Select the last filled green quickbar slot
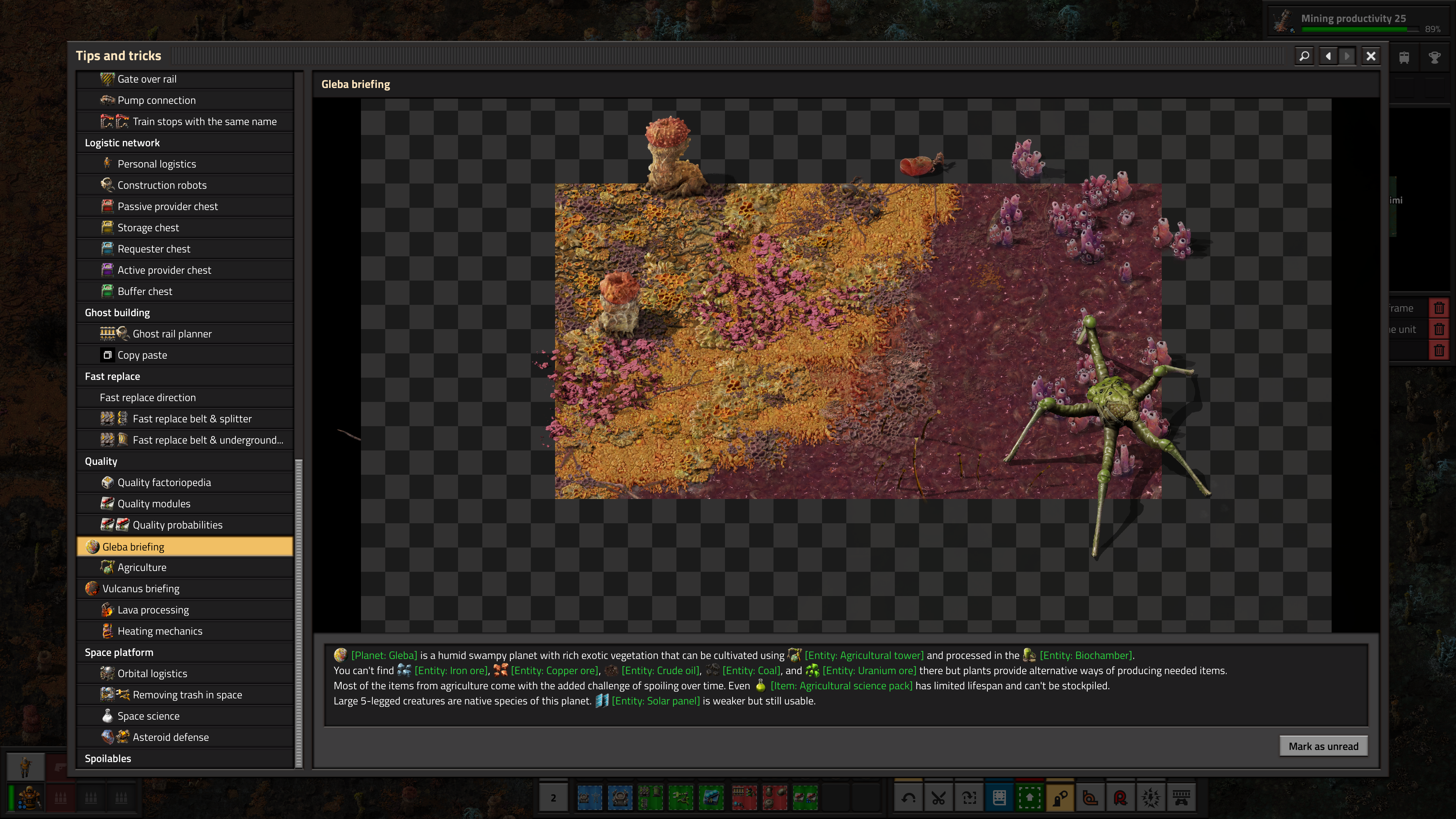Screen dimensions: 1456x819 [805, 797]
